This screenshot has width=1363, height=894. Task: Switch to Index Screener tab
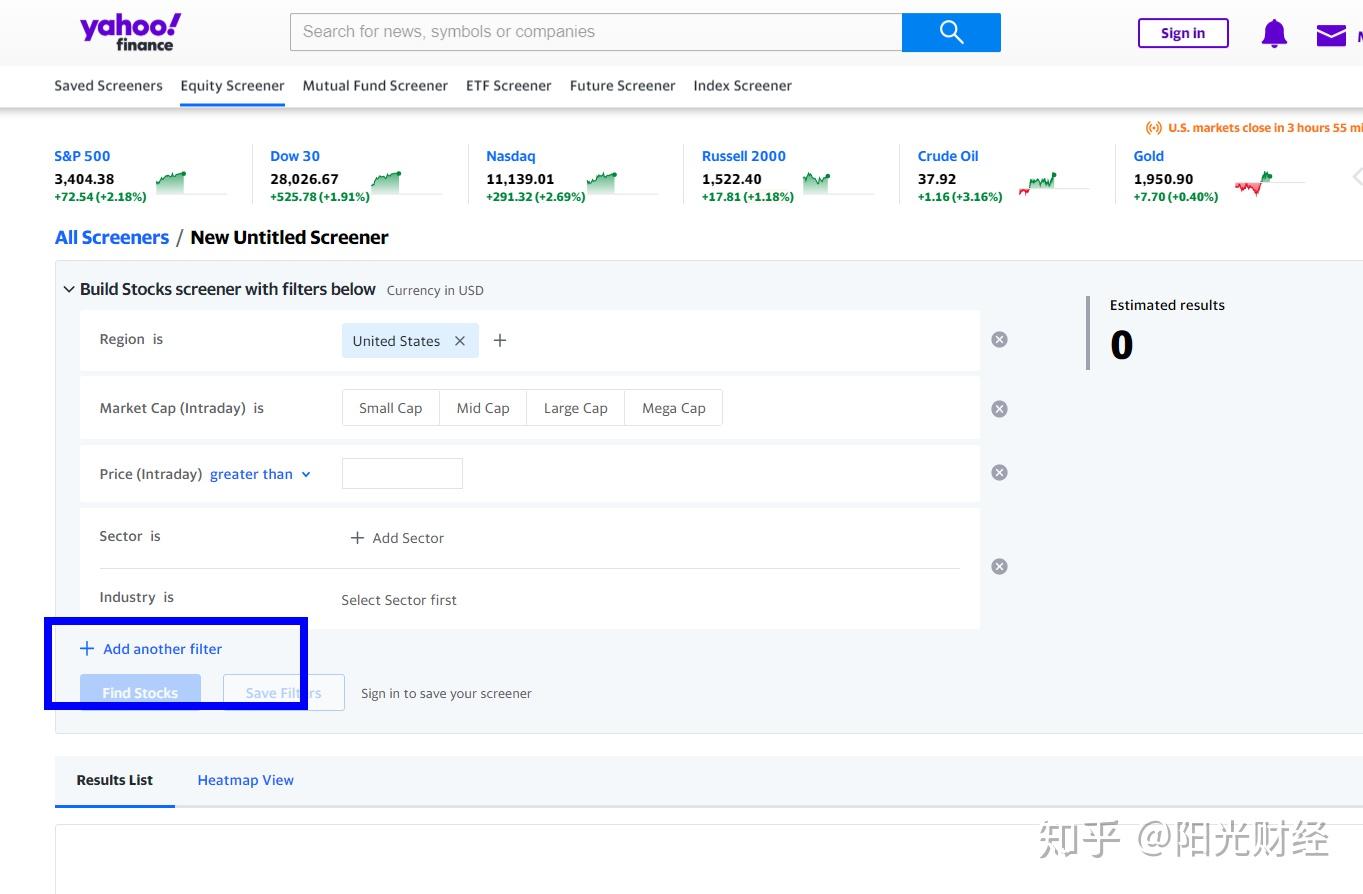coord(743,86)
